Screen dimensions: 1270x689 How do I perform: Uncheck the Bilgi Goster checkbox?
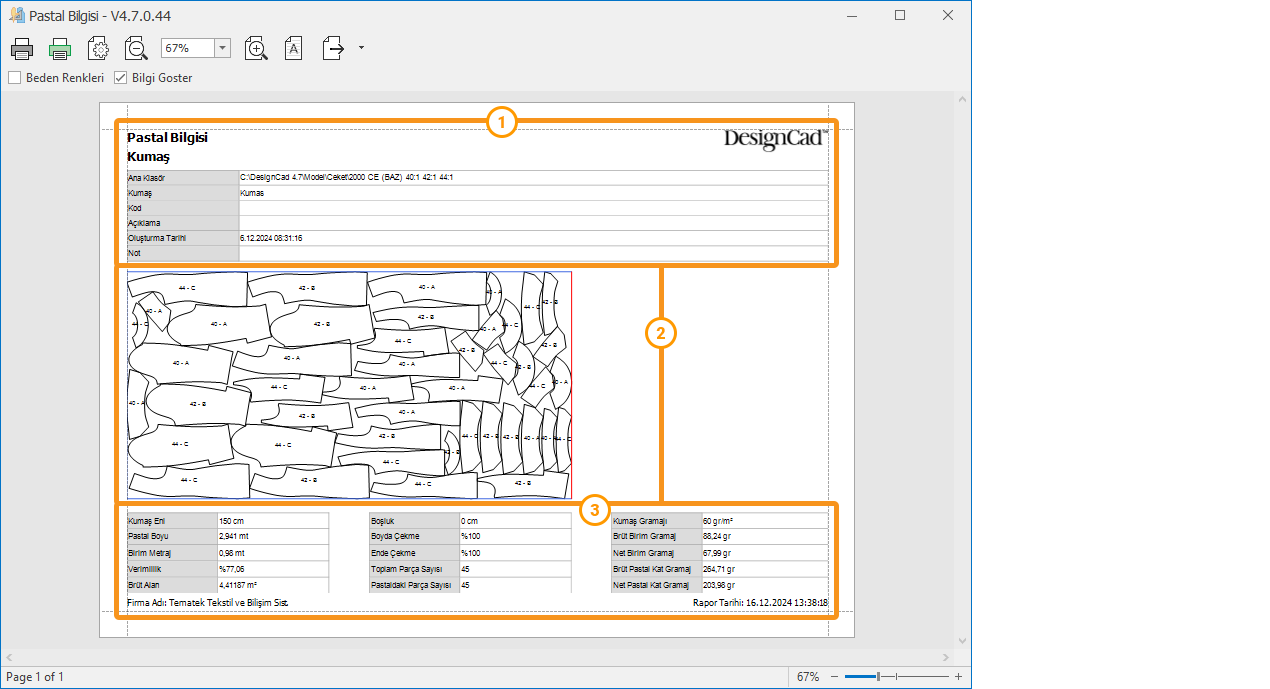point(121,78)
